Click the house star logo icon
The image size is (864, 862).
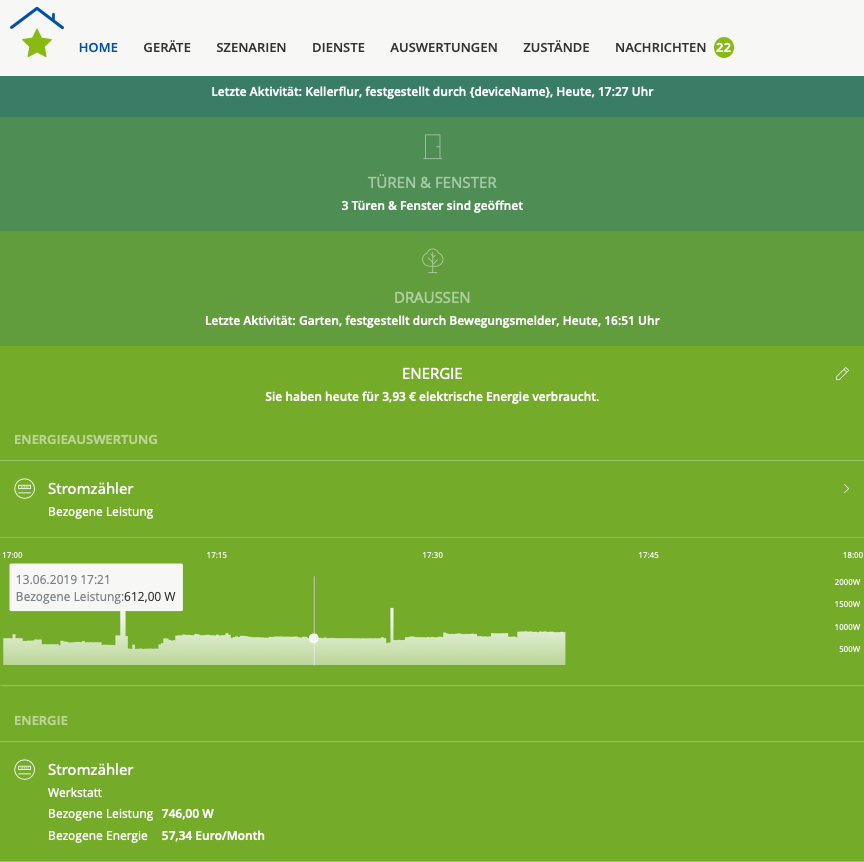coord(37,34)
